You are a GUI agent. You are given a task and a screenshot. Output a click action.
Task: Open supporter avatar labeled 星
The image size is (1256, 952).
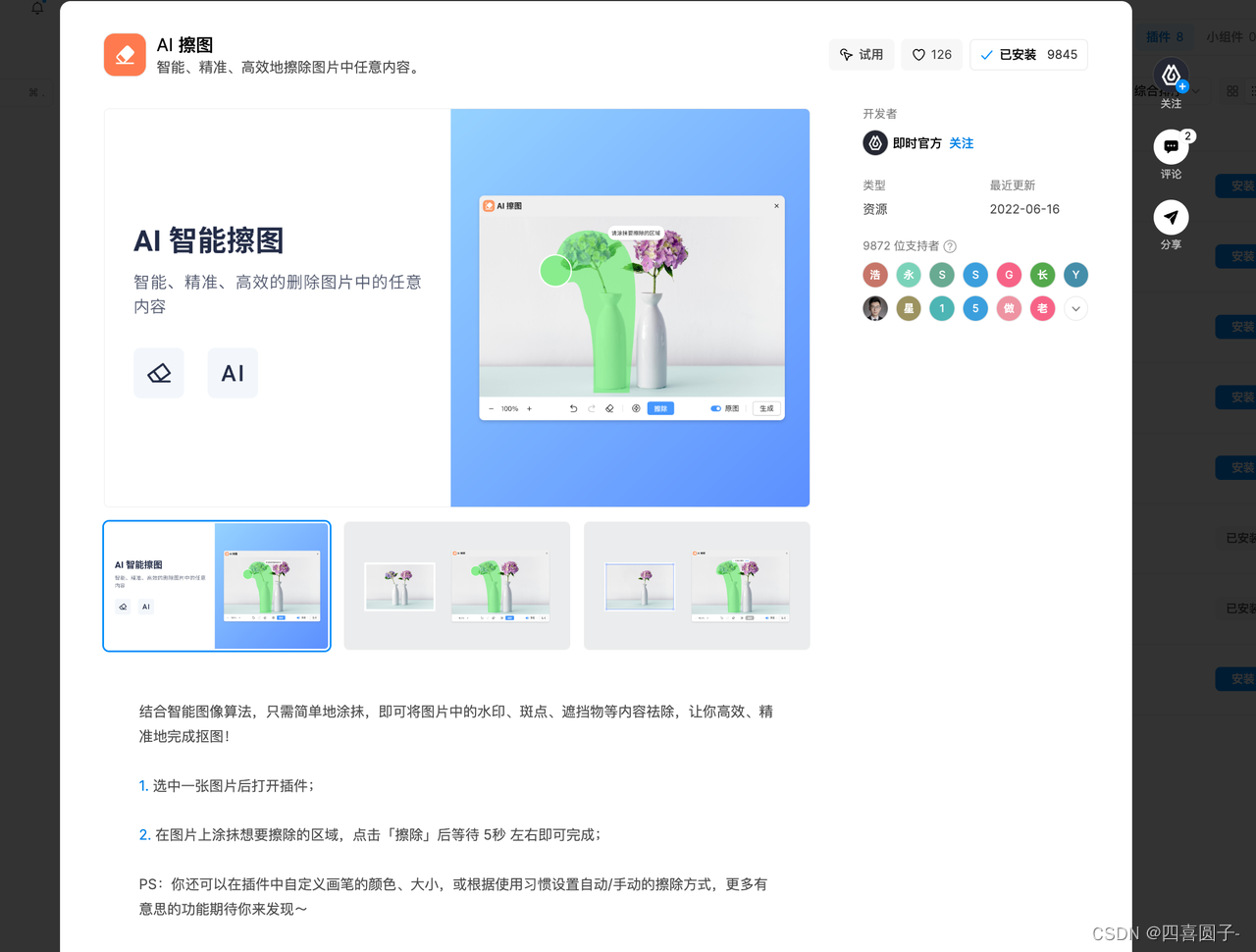909,308
